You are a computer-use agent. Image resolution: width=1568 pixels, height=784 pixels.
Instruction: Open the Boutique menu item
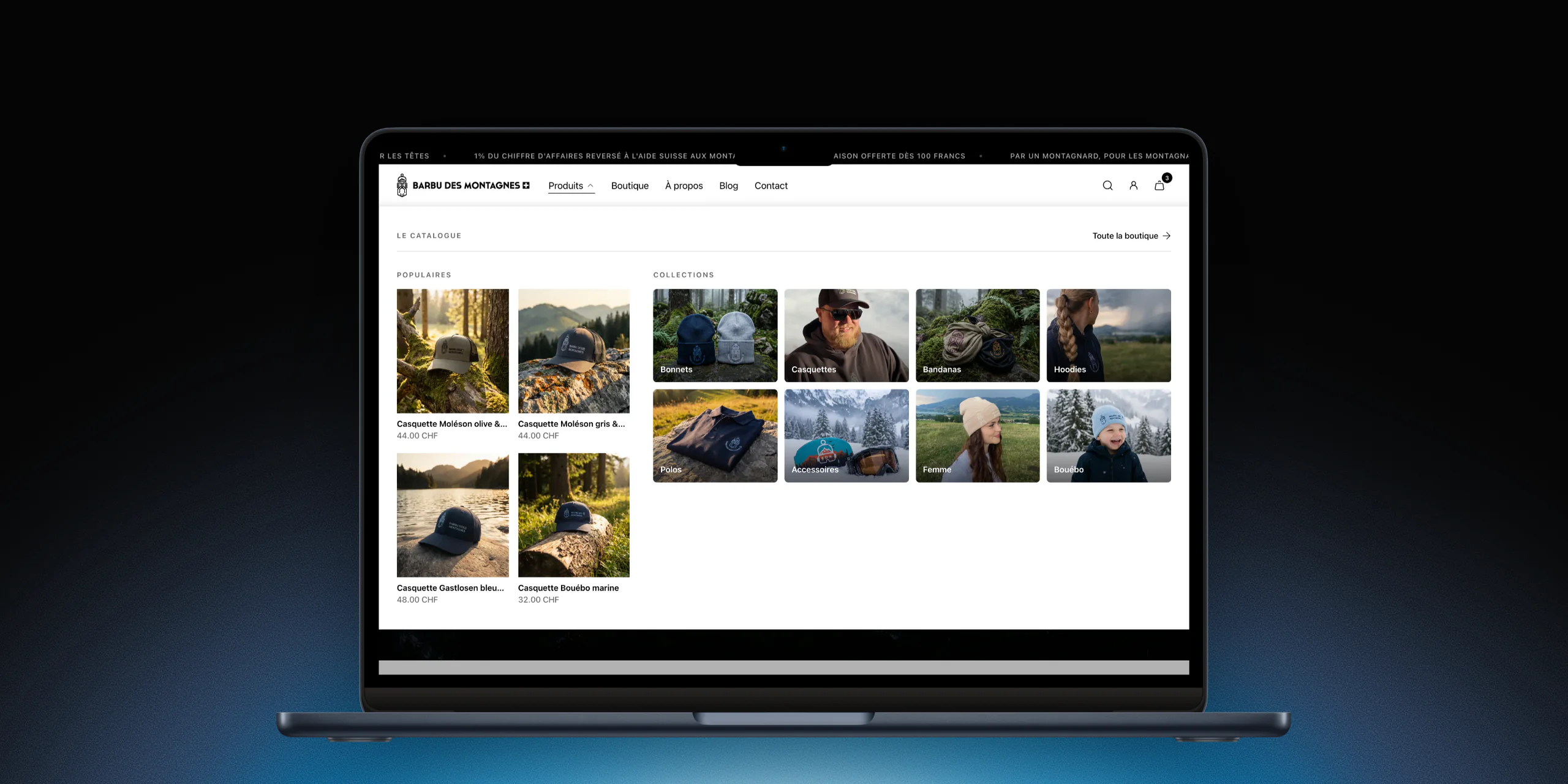tap(630, 186)
